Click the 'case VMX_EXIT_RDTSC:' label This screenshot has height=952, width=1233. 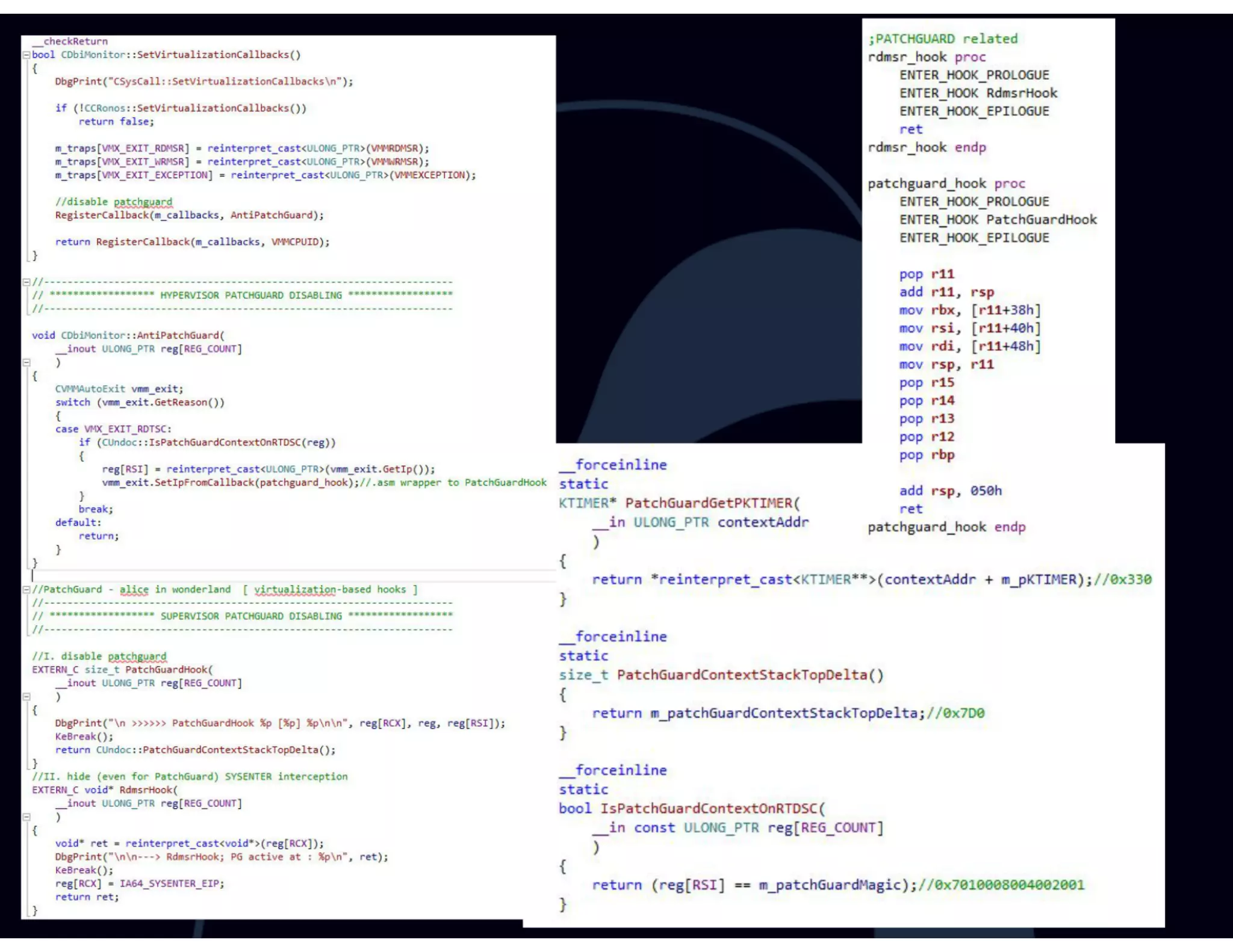(113, 429)
